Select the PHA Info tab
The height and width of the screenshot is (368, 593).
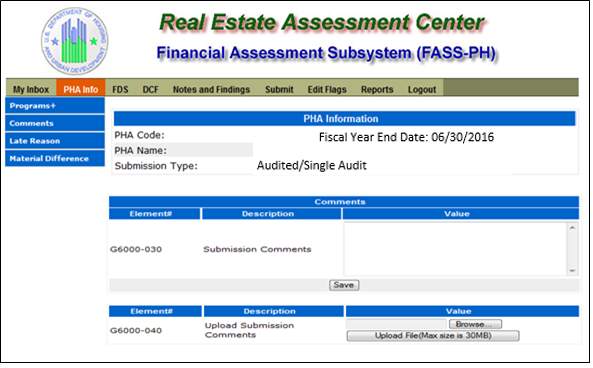pyautogui.click(x=81, y=90)
